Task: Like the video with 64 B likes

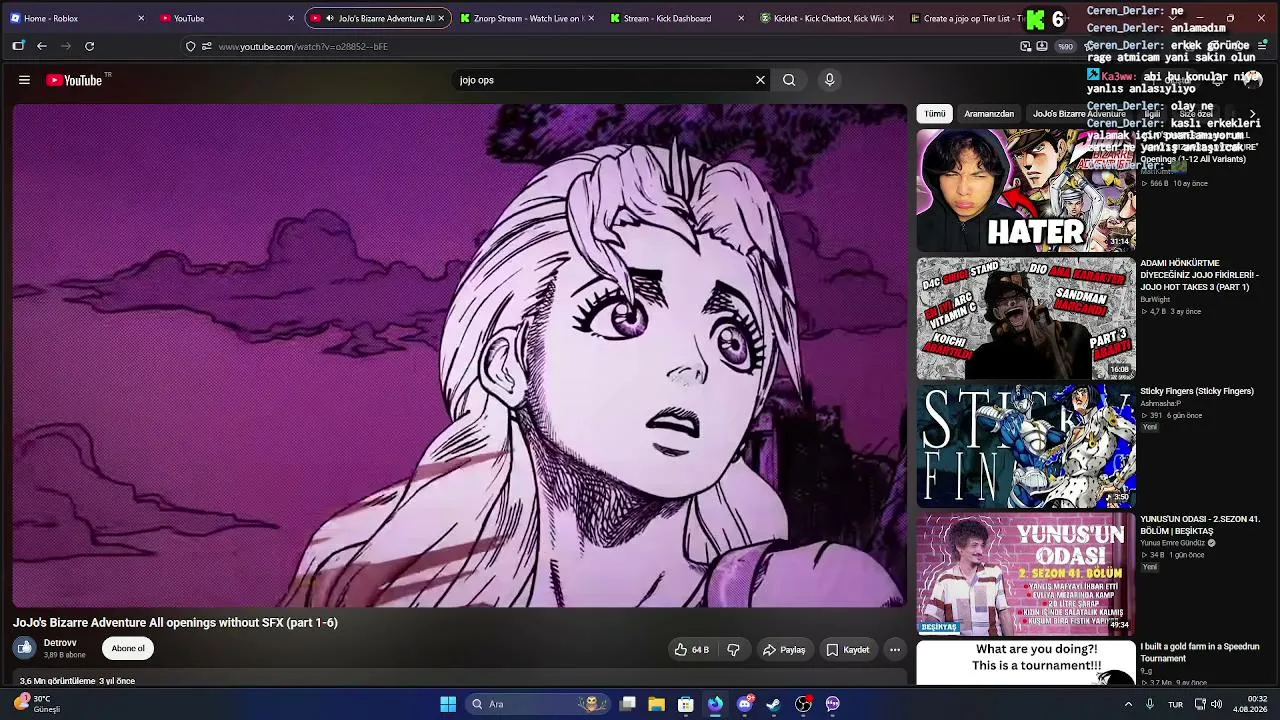Action: point(691,650)
